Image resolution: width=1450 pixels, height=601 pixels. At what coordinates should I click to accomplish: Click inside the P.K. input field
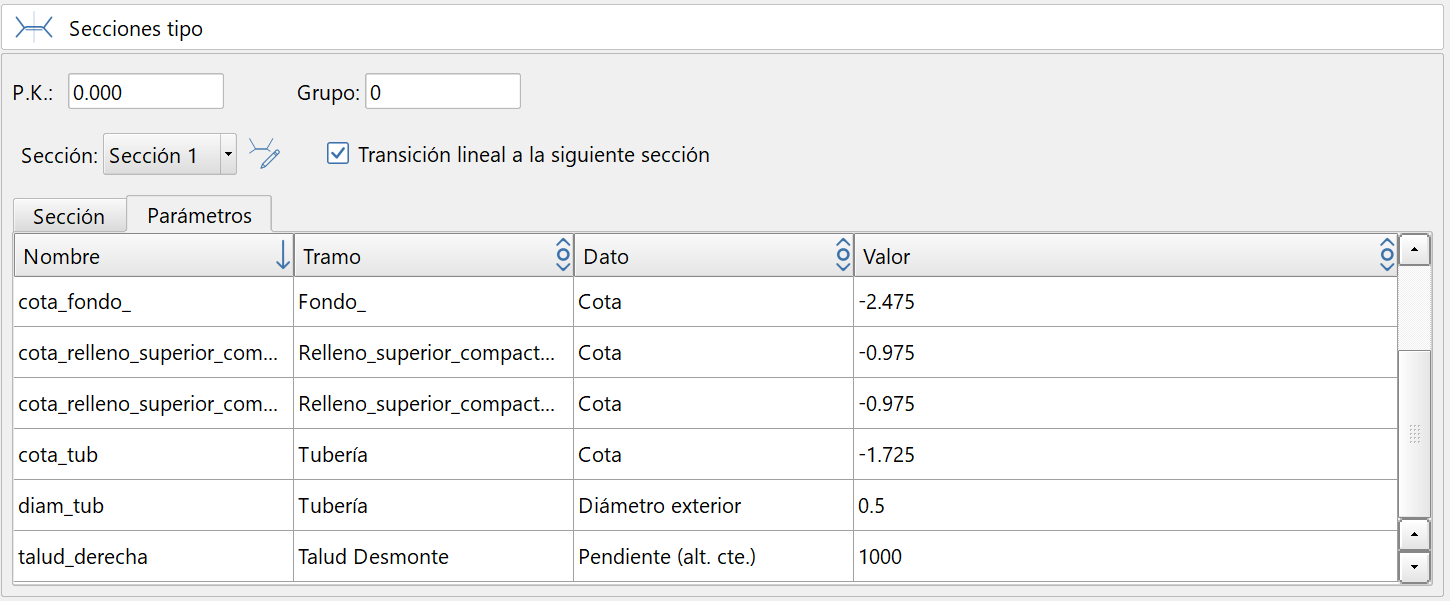145,90
